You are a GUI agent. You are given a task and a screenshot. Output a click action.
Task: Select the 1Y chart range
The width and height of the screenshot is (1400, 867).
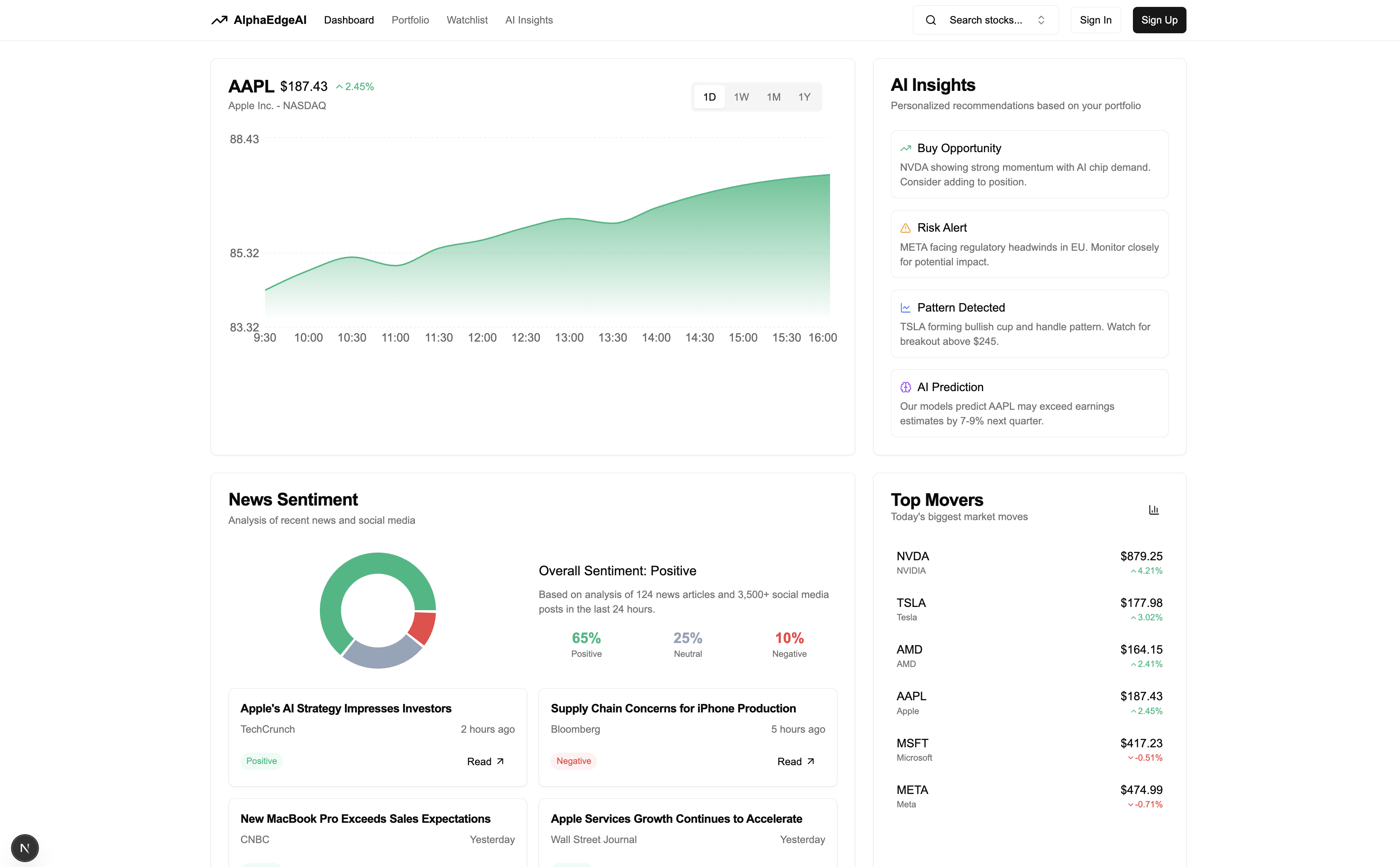click(x=804, y=96)
